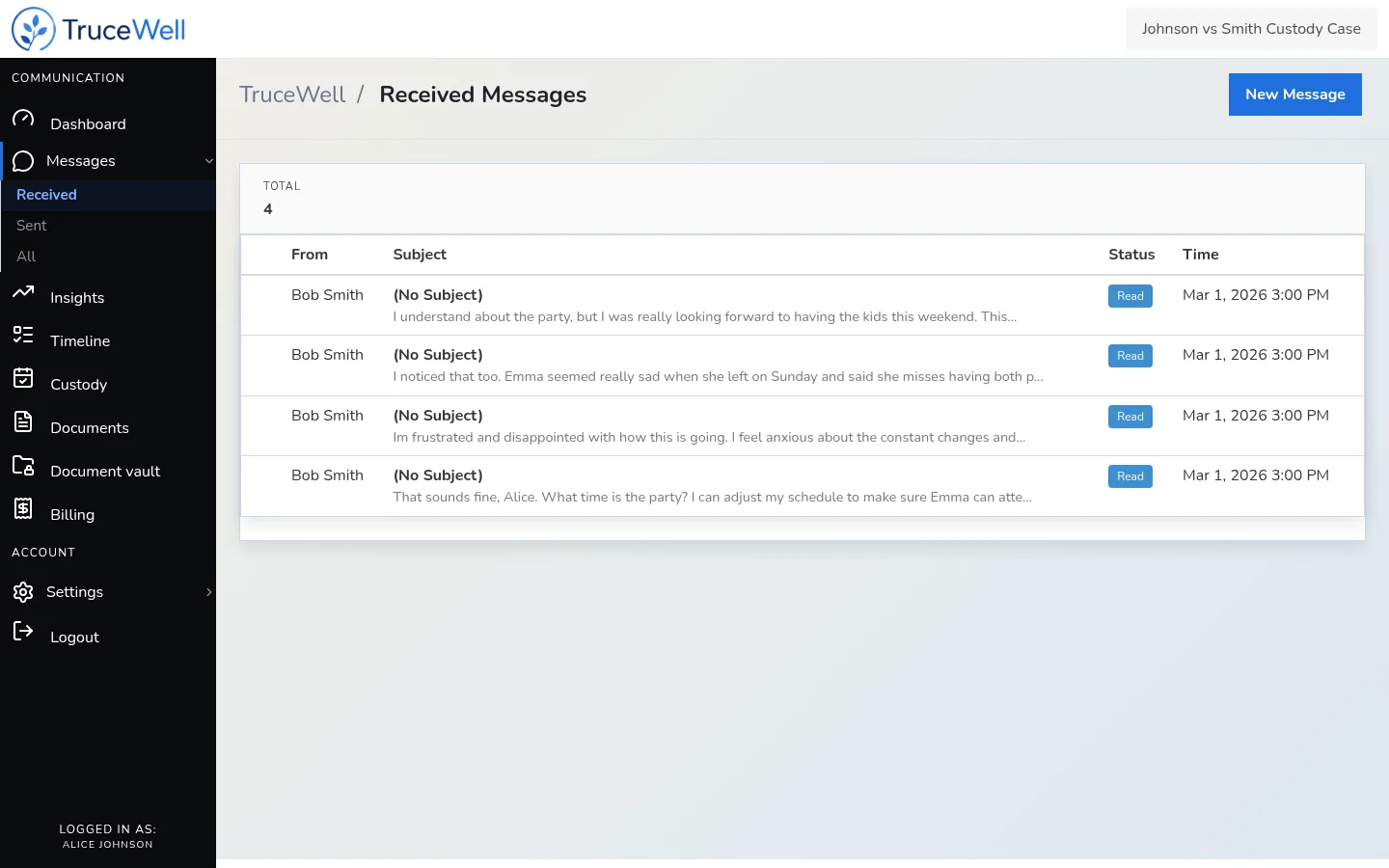
Task: Click the Timeline checklist icon
Action: 23,336
